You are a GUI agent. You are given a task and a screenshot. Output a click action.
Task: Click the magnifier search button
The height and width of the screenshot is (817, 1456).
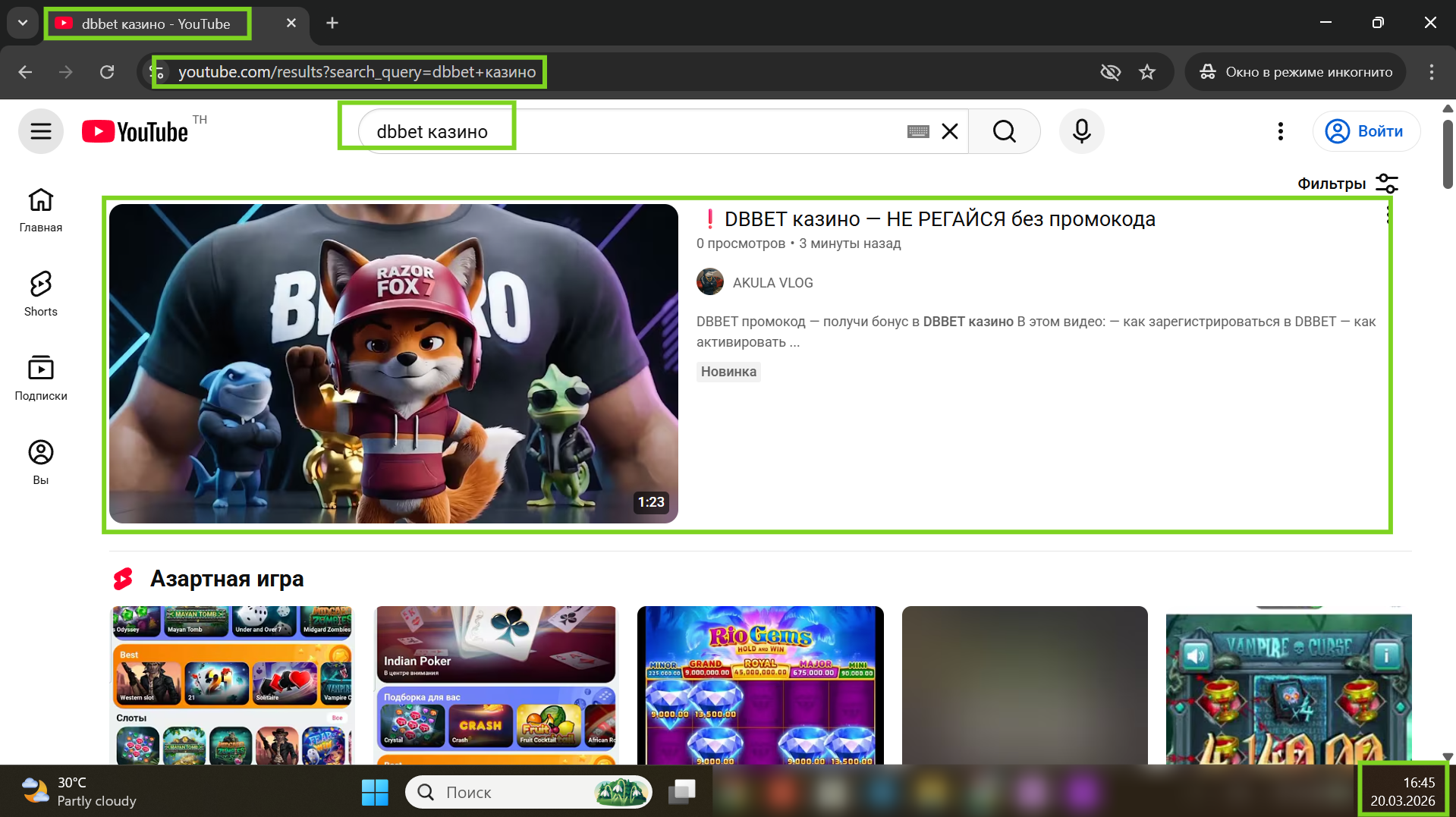(x=1004, y=131)
